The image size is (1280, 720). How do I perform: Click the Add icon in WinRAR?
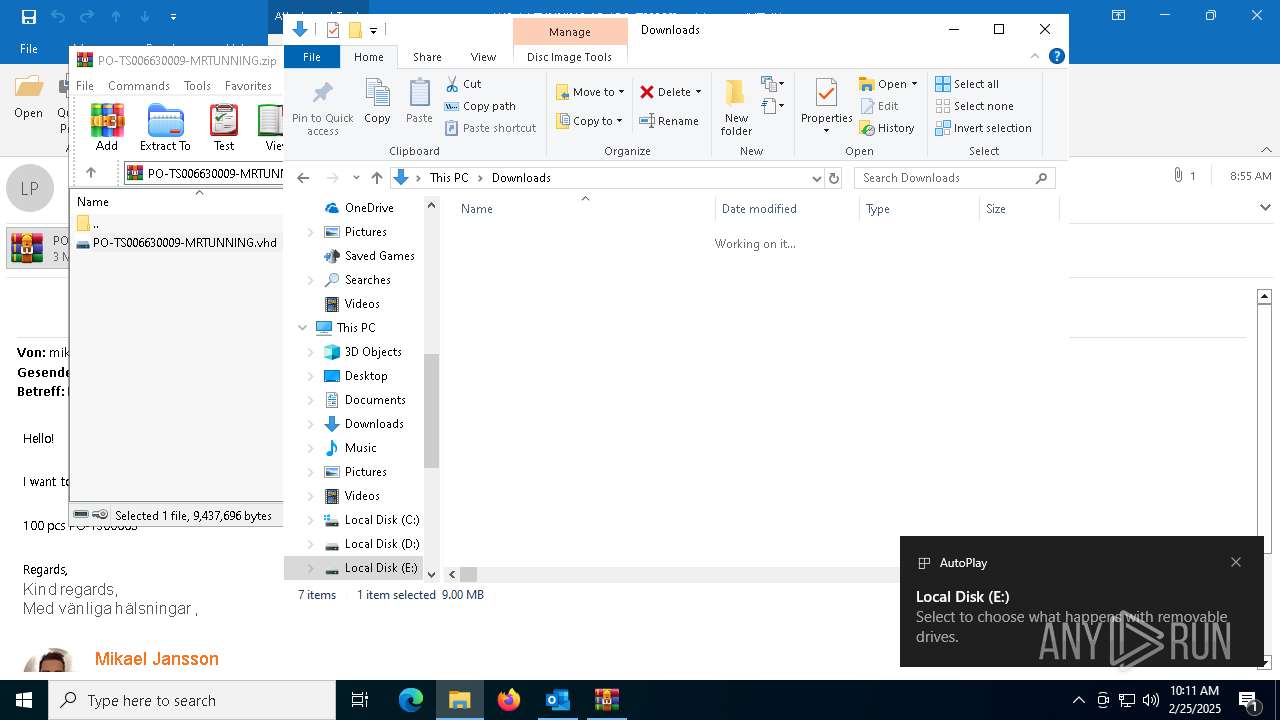point(107,127)
